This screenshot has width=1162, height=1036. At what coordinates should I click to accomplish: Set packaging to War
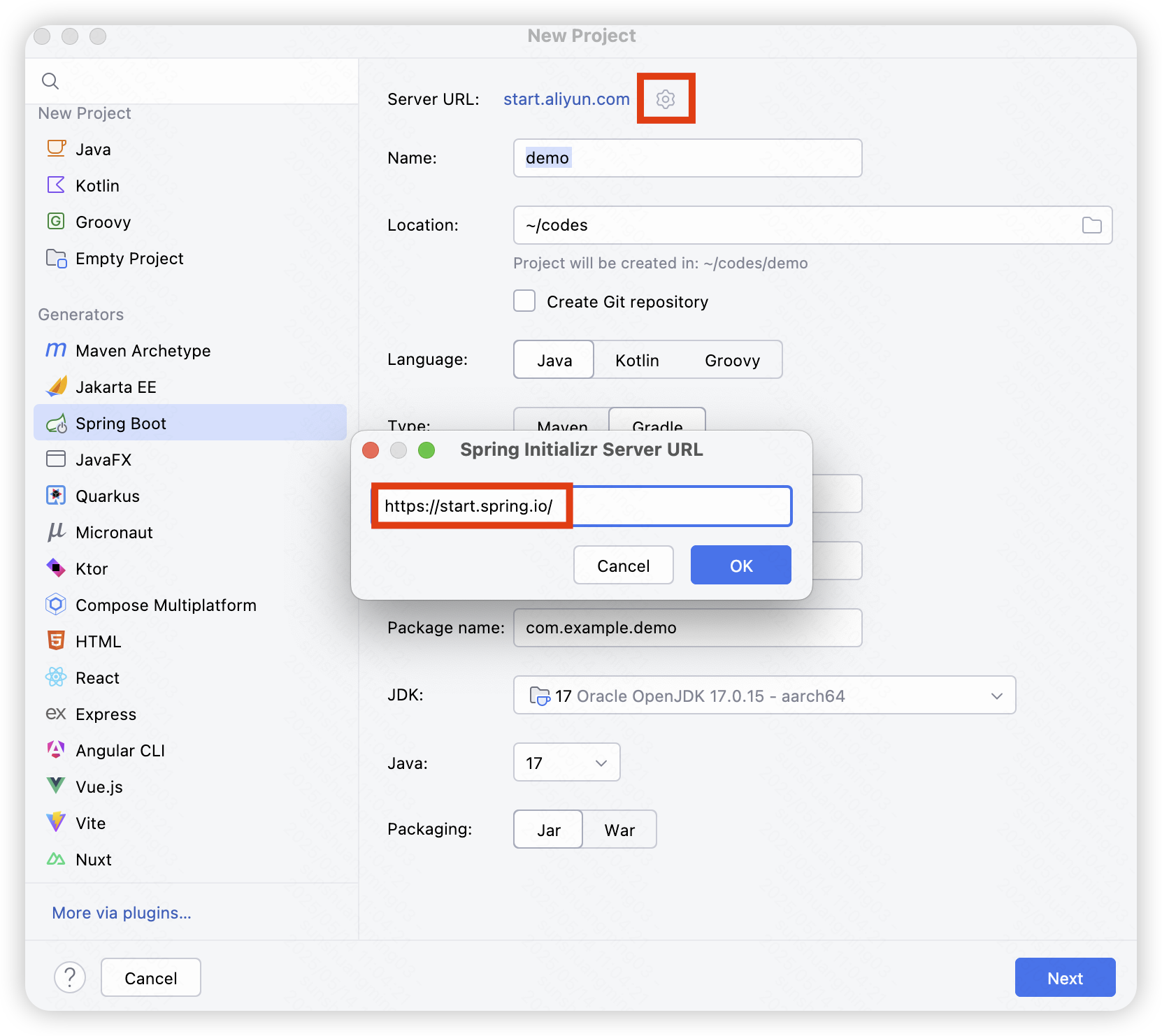[x=619, y=830]
